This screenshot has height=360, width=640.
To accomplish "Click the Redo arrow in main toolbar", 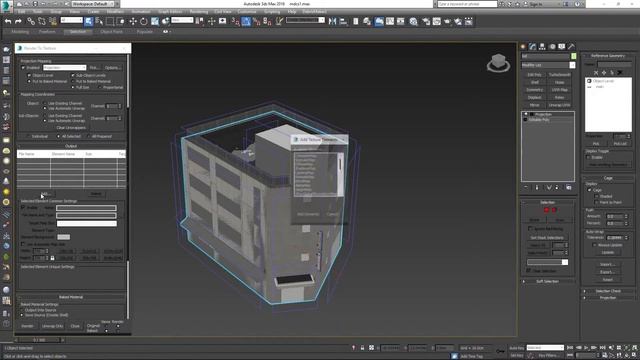I will (x=18, y=21).
